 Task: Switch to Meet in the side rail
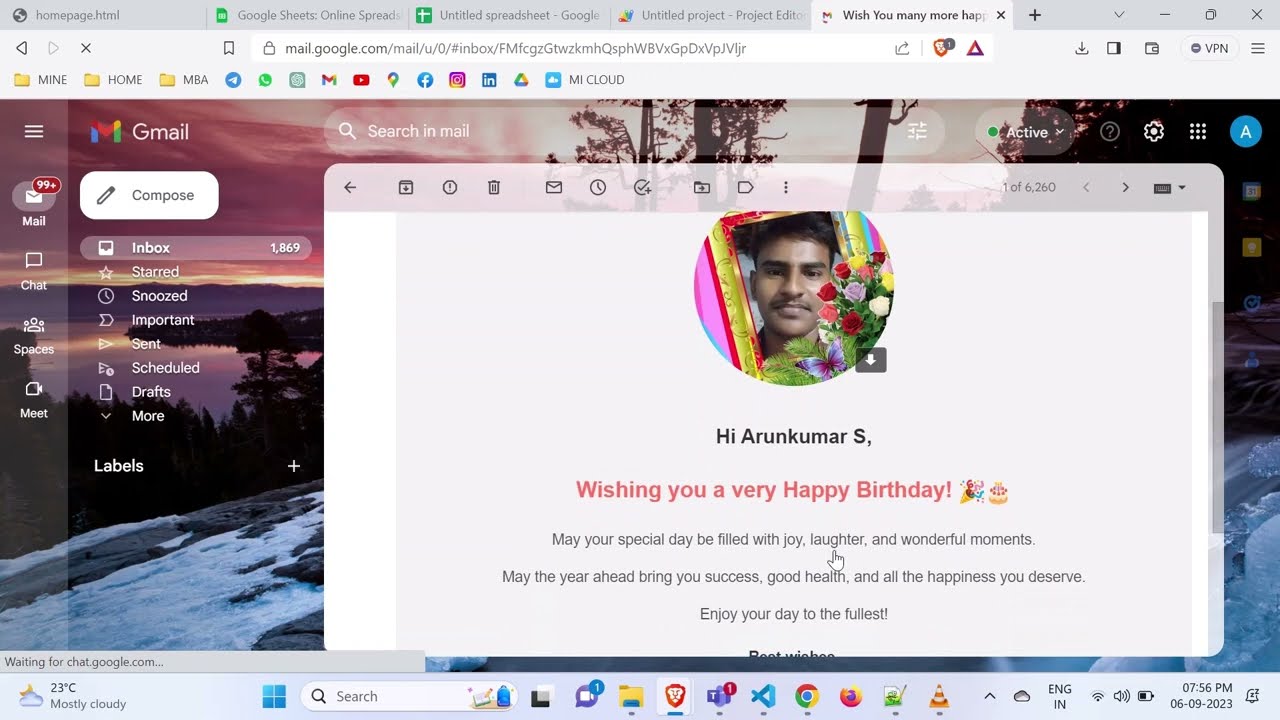(x=34, y=399)
